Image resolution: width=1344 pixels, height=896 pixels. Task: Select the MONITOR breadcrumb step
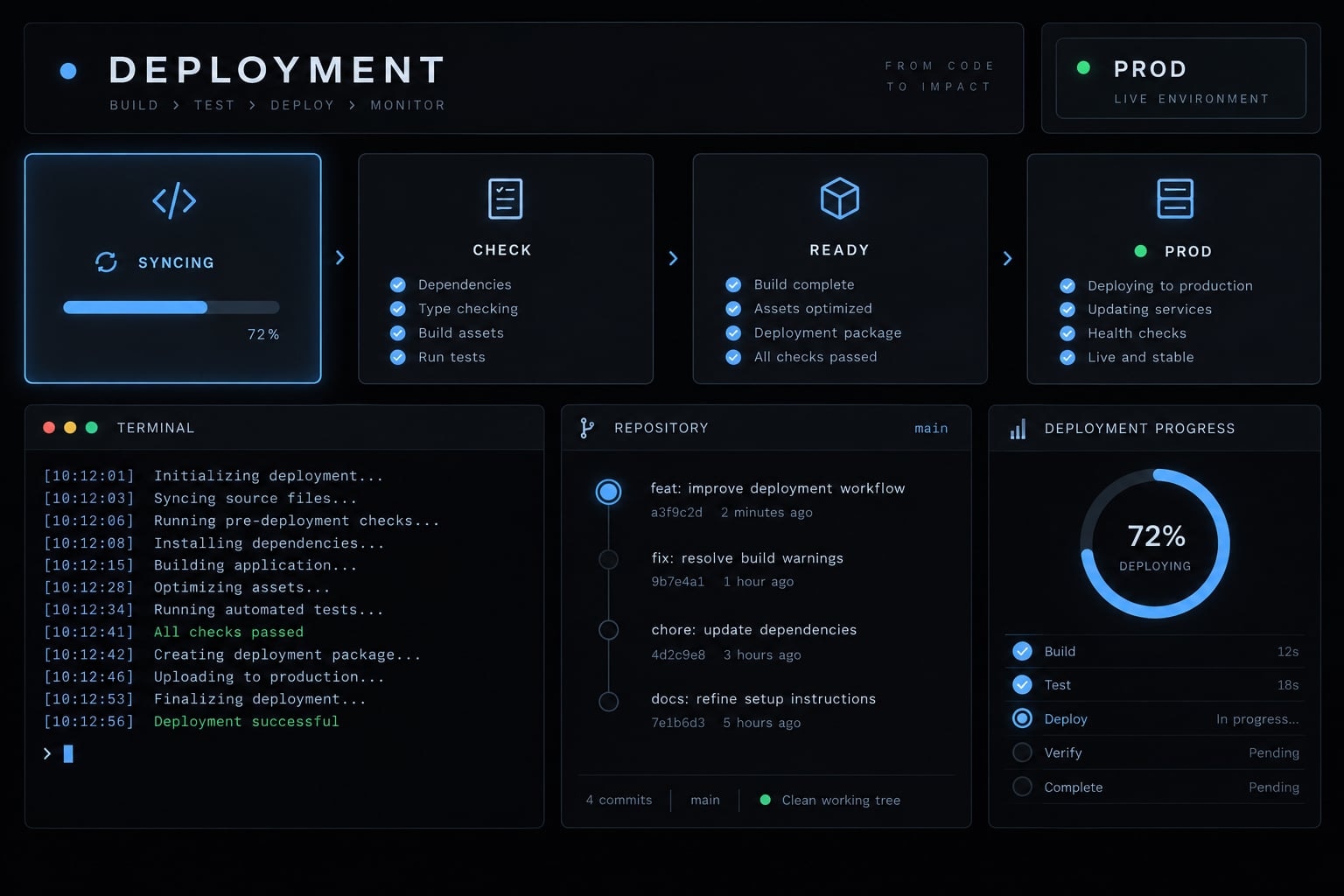(x=408, y=105)
